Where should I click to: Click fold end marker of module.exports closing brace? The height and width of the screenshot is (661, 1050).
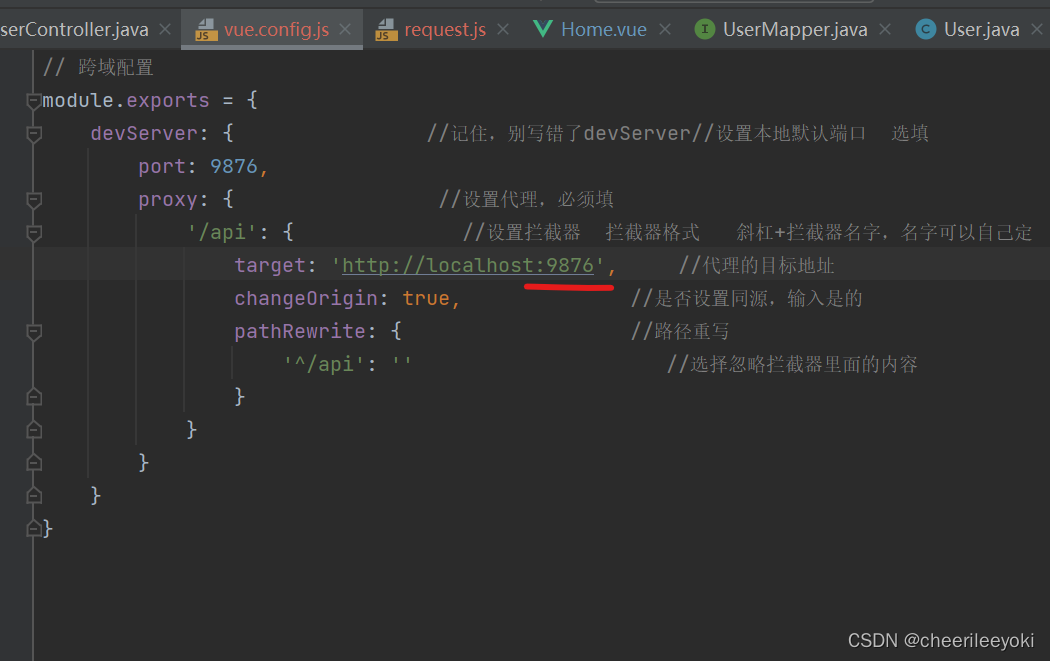coord(33,528)
